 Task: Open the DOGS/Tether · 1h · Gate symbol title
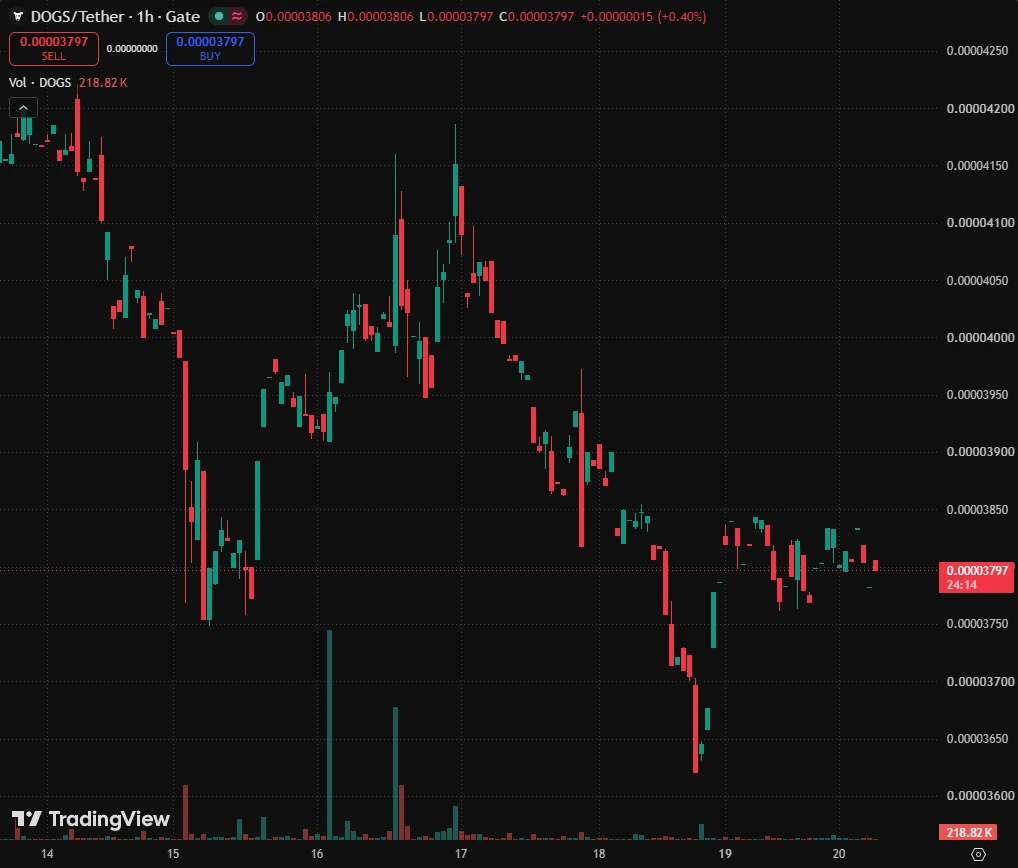pos(116,16)
